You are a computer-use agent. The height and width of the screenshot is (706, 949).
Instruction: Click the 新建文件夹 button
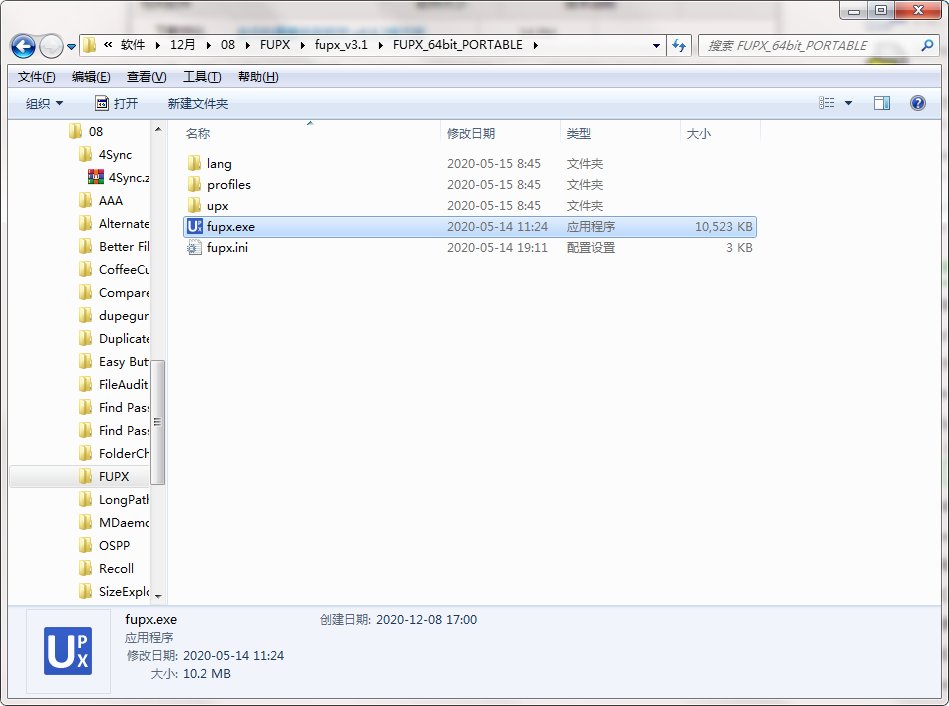(x=198, y=103)
